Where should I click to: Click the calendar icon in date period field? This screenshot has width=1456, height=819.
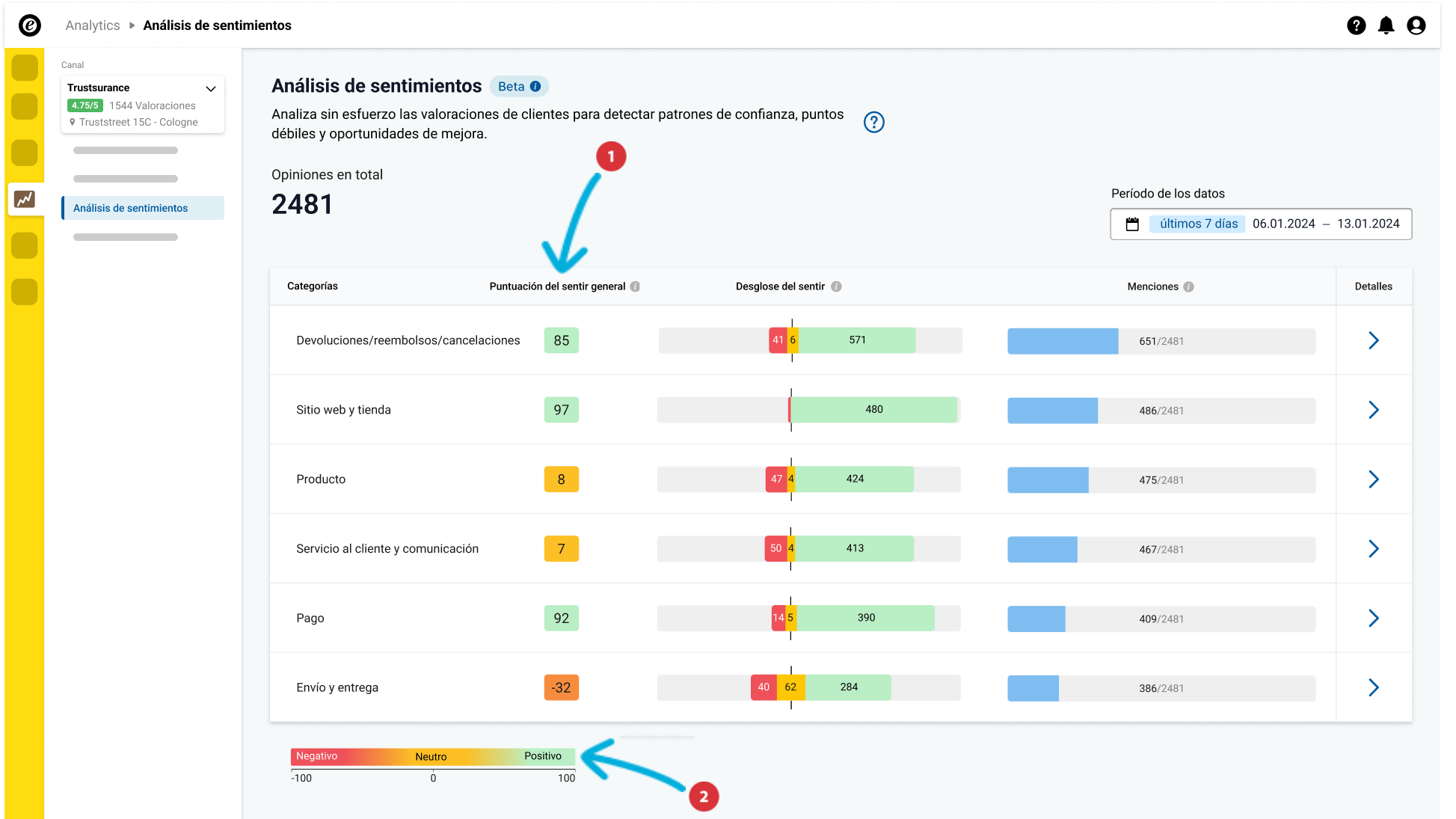coord(1132,224)
